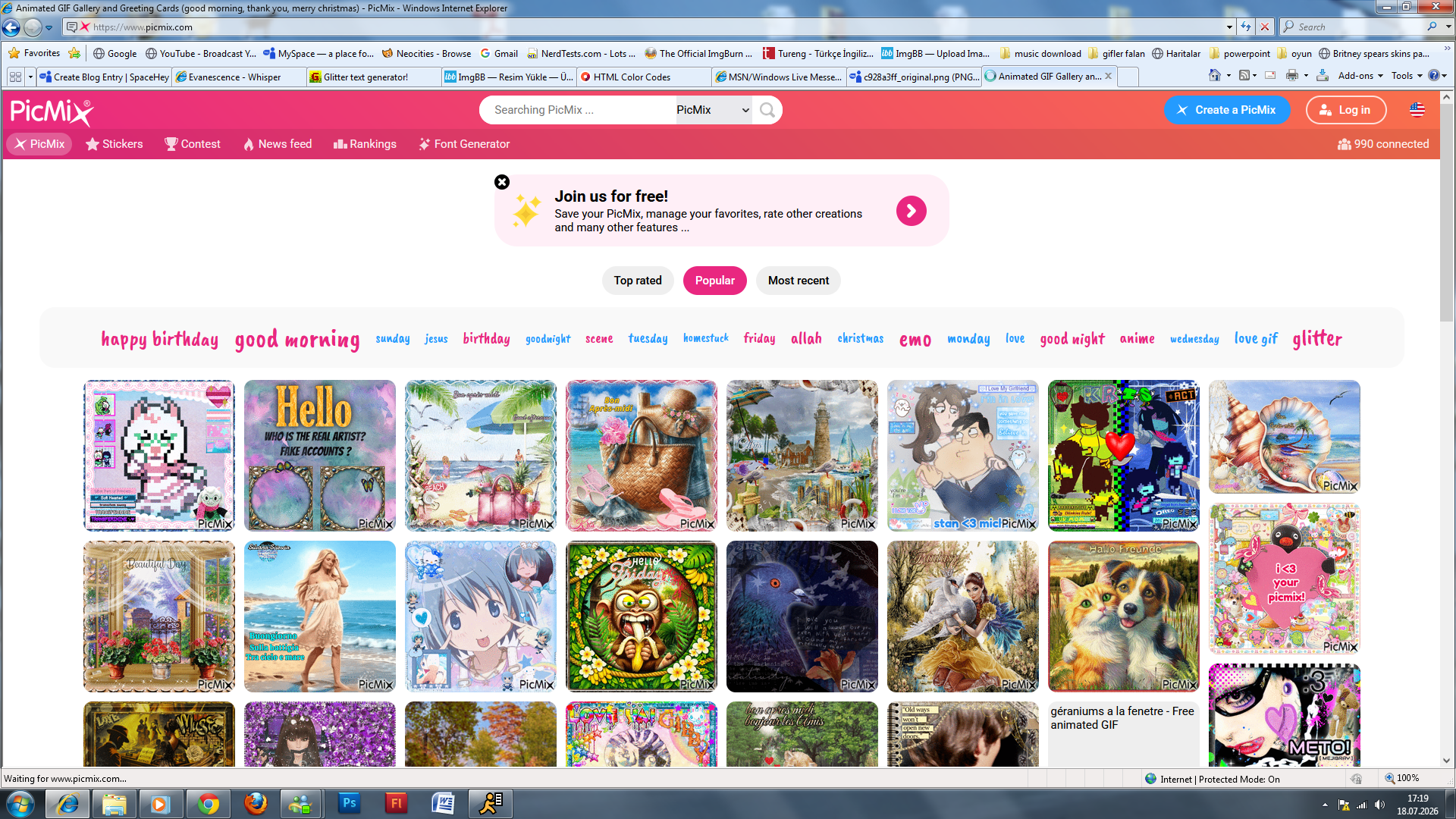Switch to the HTML Color Codes tab
Screen dimensions: 1456x819
click(643, 77)
